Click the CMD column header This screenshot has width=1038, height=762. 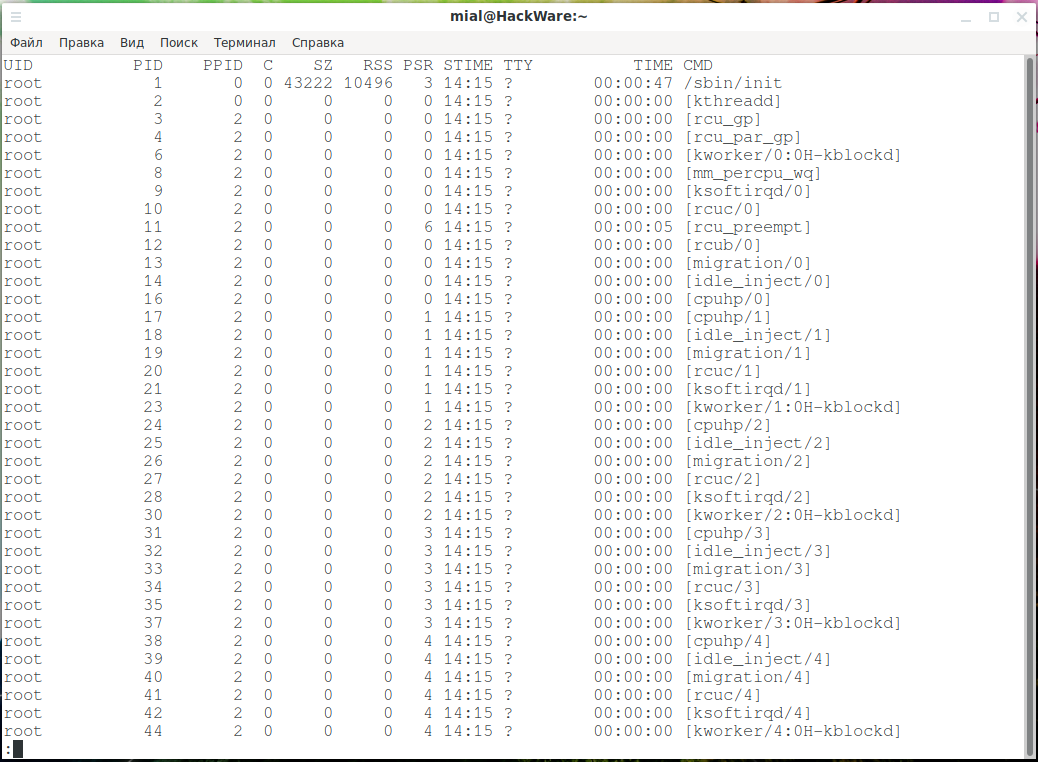click(x=698, y=65)
